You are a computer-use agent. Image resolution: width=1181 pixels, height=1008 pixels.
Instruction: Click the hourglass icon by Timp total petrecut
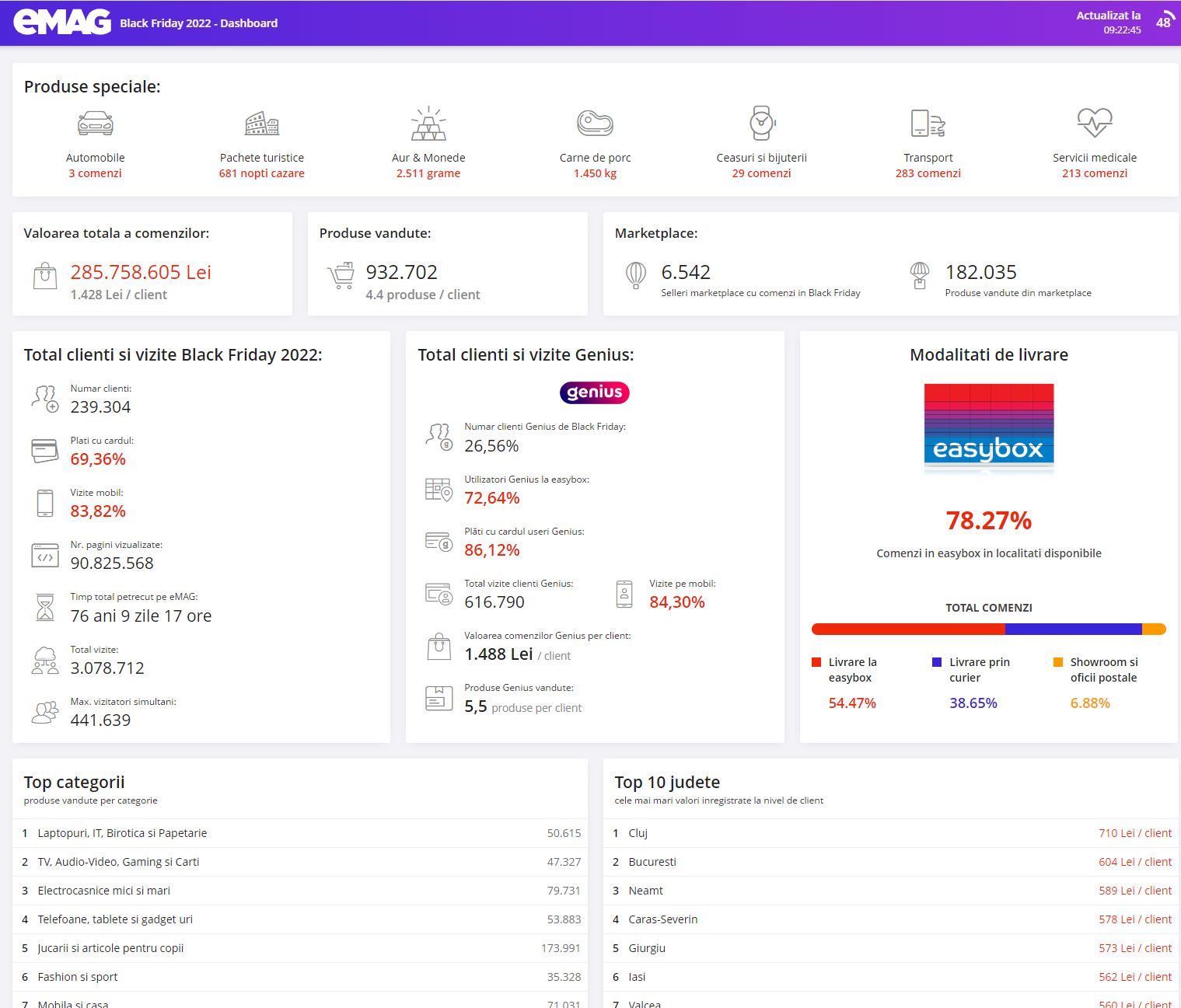(x=45, y=607)
